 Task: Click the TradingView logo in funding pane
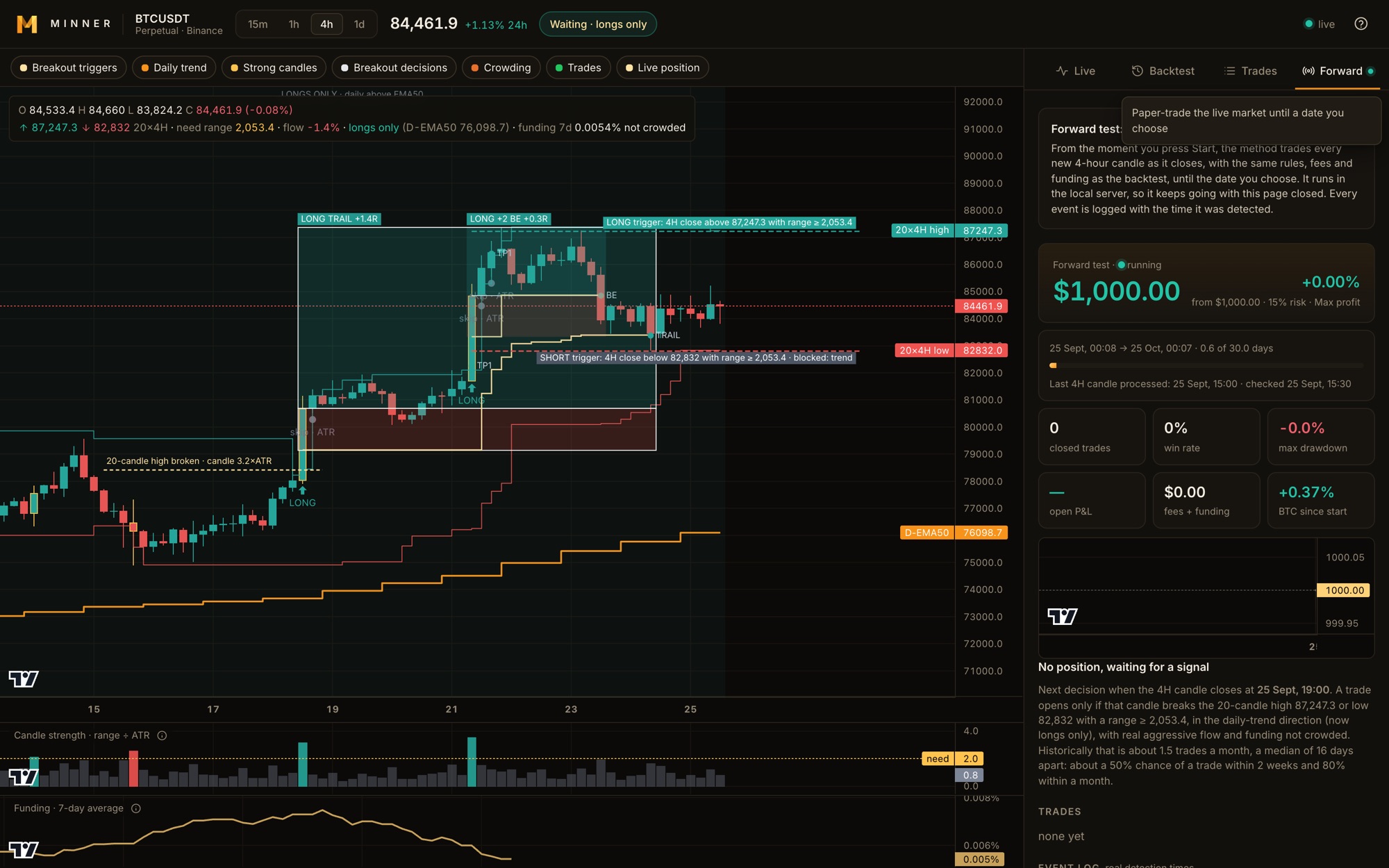(x=24, y=849)
